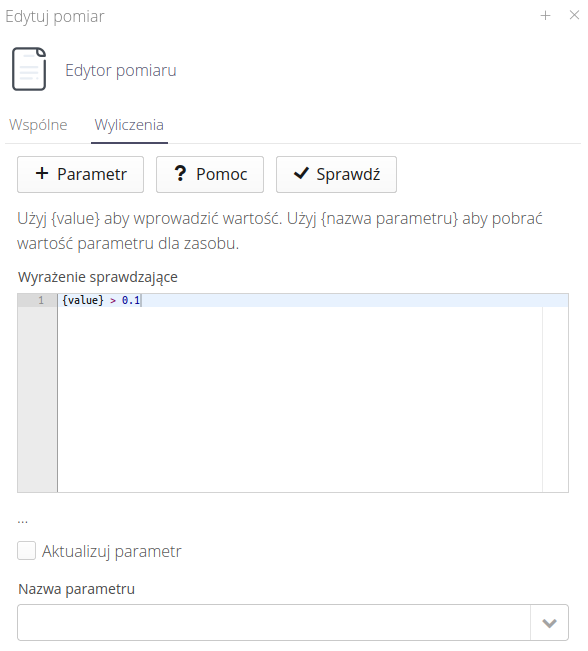Validate the expression with Sprawdź
This screenshot has width=588, height=651.
[x=336, y=174]
